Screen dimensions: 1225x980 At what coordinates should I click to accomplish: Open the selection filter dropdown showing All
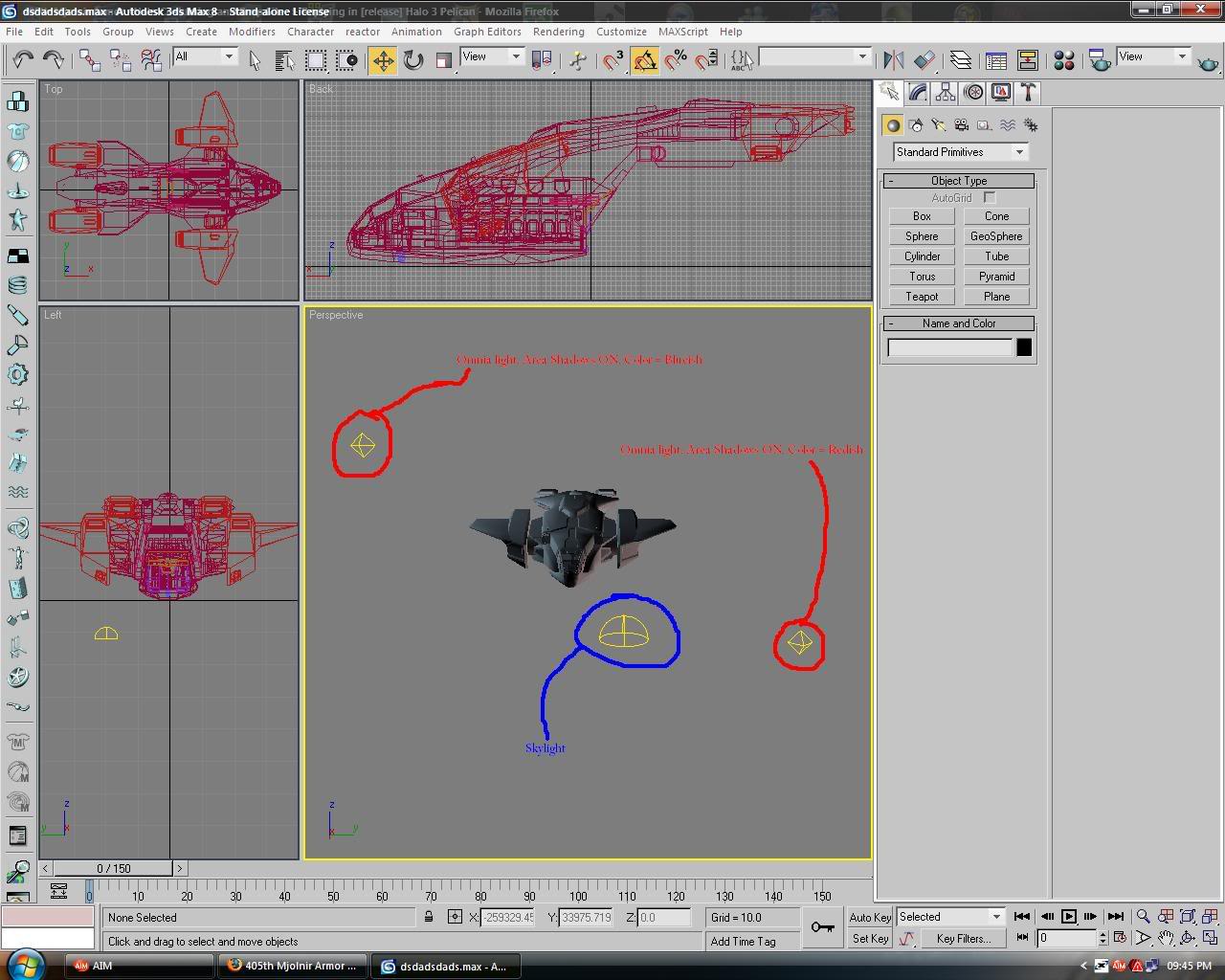pyautogui.click(x=204, y=56)
